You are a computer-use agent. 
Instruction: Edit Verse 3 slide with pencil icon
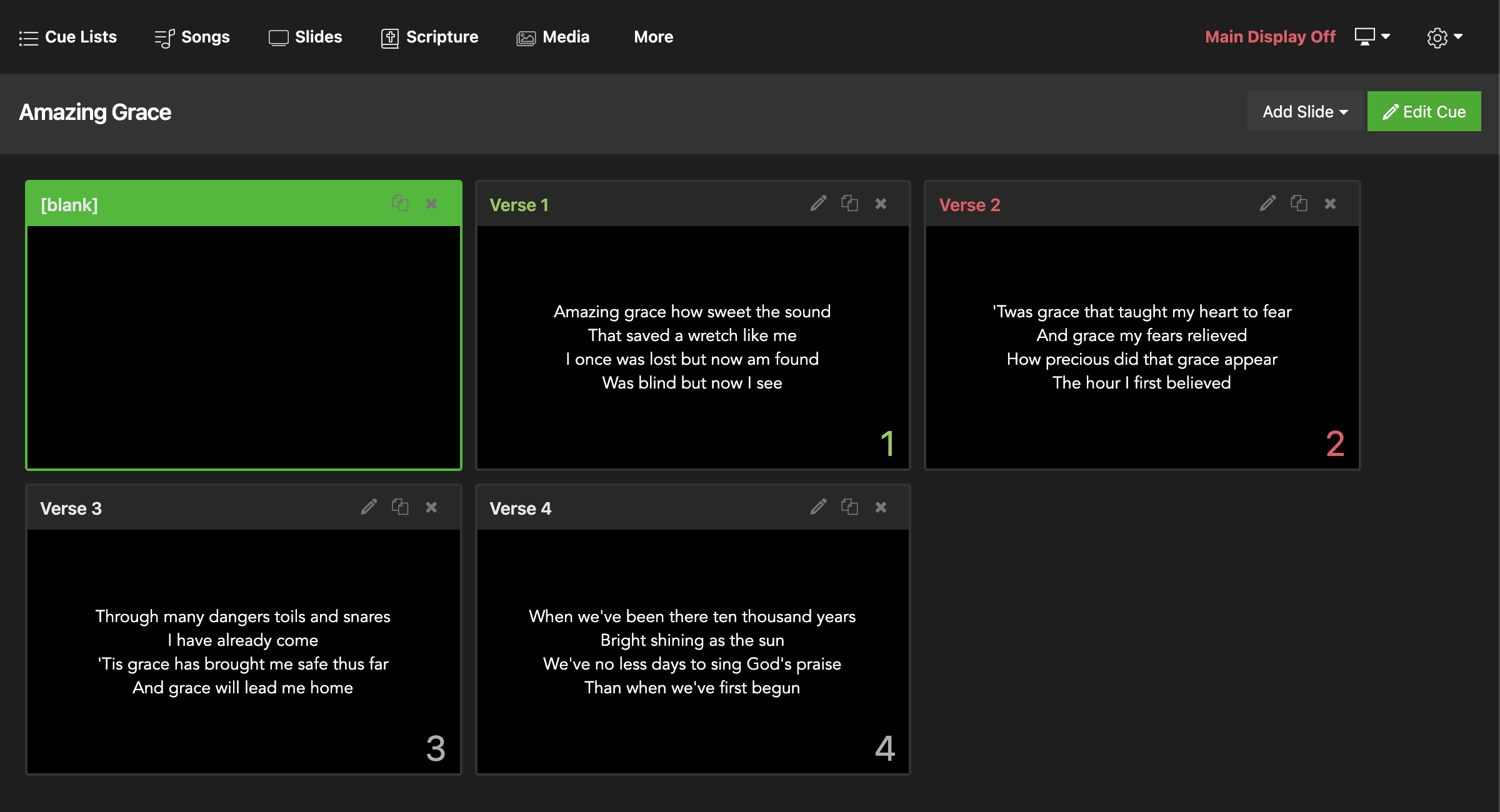pos(369,507)
